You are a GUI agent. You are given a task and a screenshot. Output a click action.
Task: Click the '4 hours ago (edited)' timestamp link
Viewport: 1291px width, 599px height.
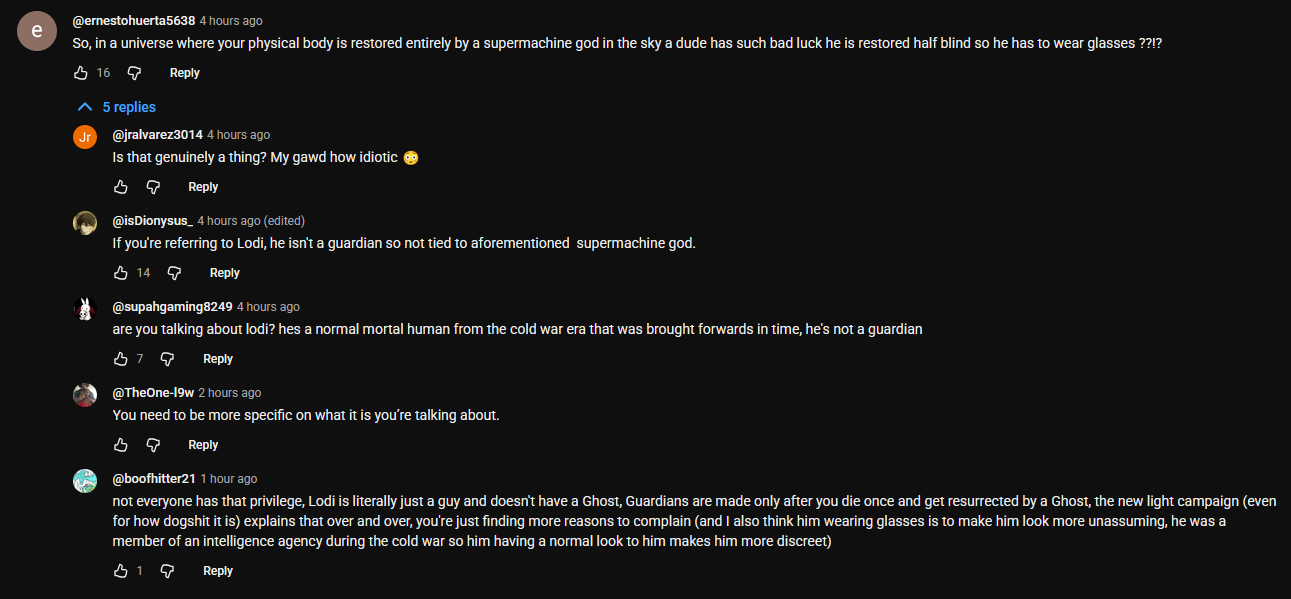251,220
